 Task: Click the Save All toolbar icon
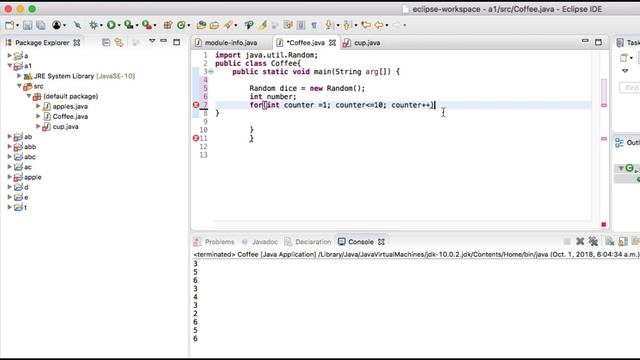click(40, 25)
